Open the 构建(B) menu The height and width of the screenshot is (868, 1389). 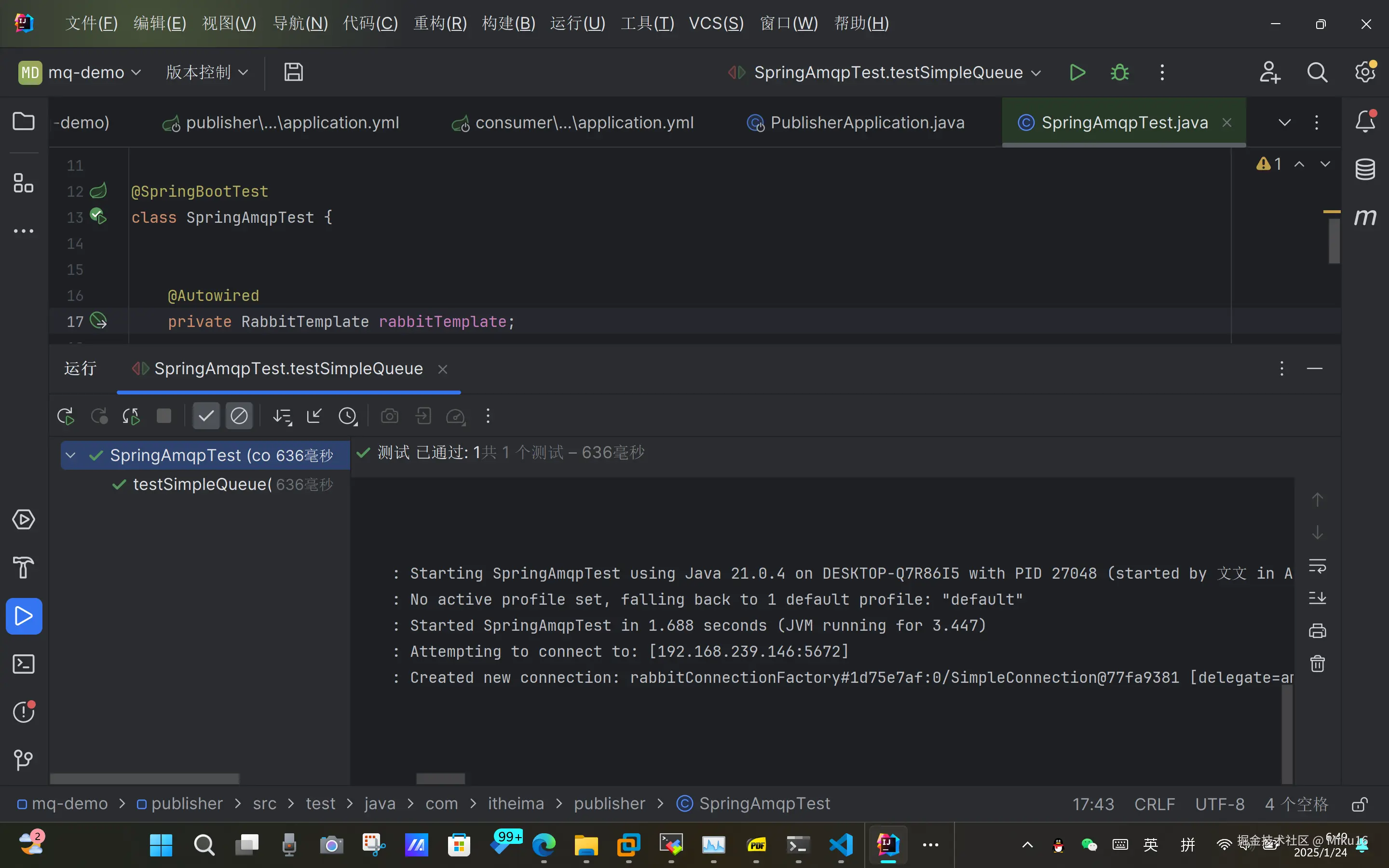(x=508, y=23)
